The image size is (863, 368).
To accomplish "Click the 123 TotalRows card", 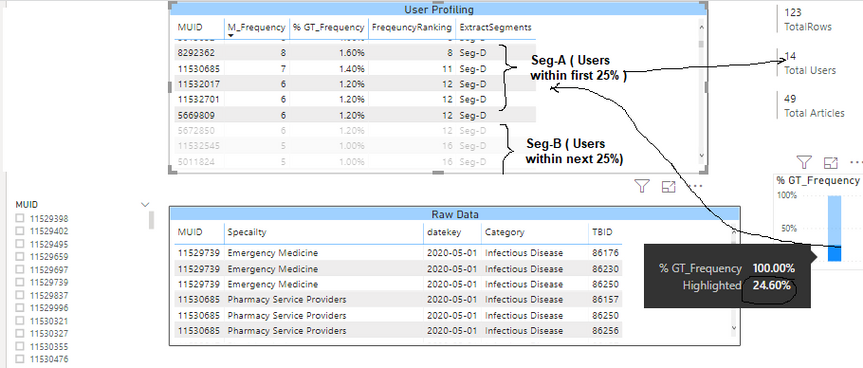I will coord(808,19).
